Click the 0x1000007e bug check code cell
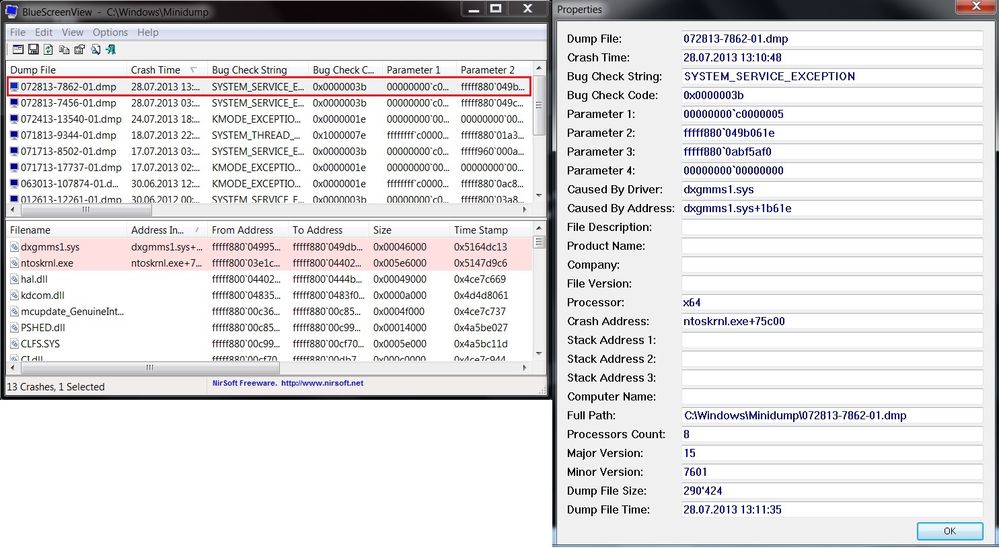 [340, 135]
